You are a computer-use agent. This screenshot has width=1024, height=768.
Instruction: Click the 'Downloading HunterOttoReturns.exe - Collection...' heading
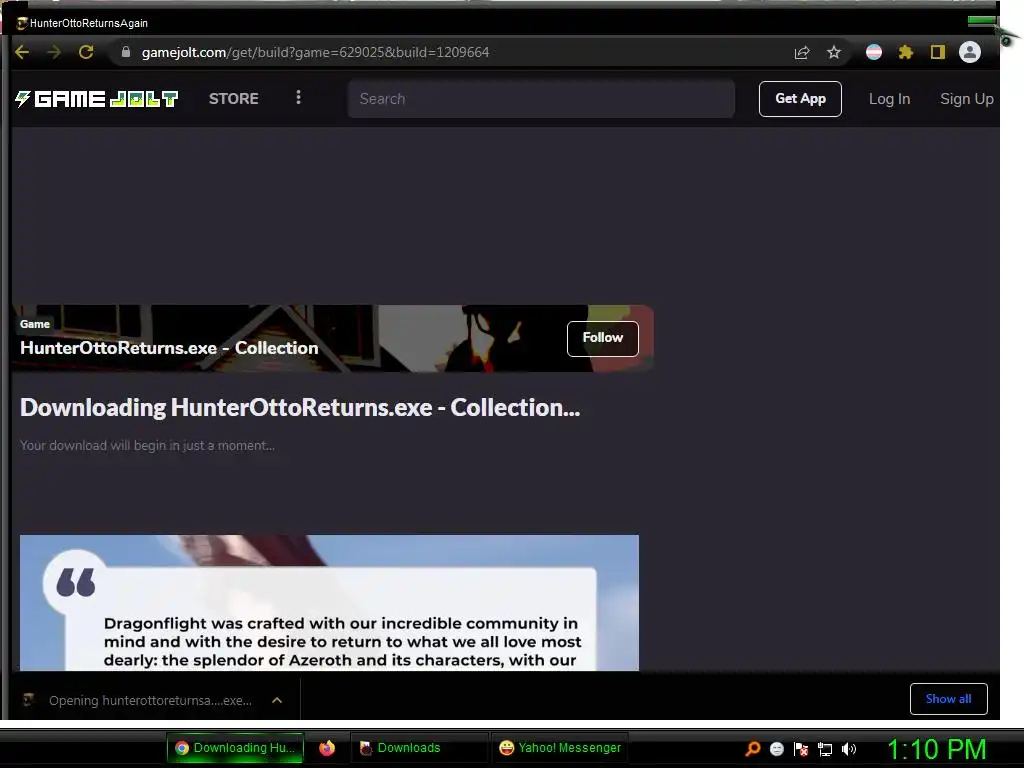[300, 408]
